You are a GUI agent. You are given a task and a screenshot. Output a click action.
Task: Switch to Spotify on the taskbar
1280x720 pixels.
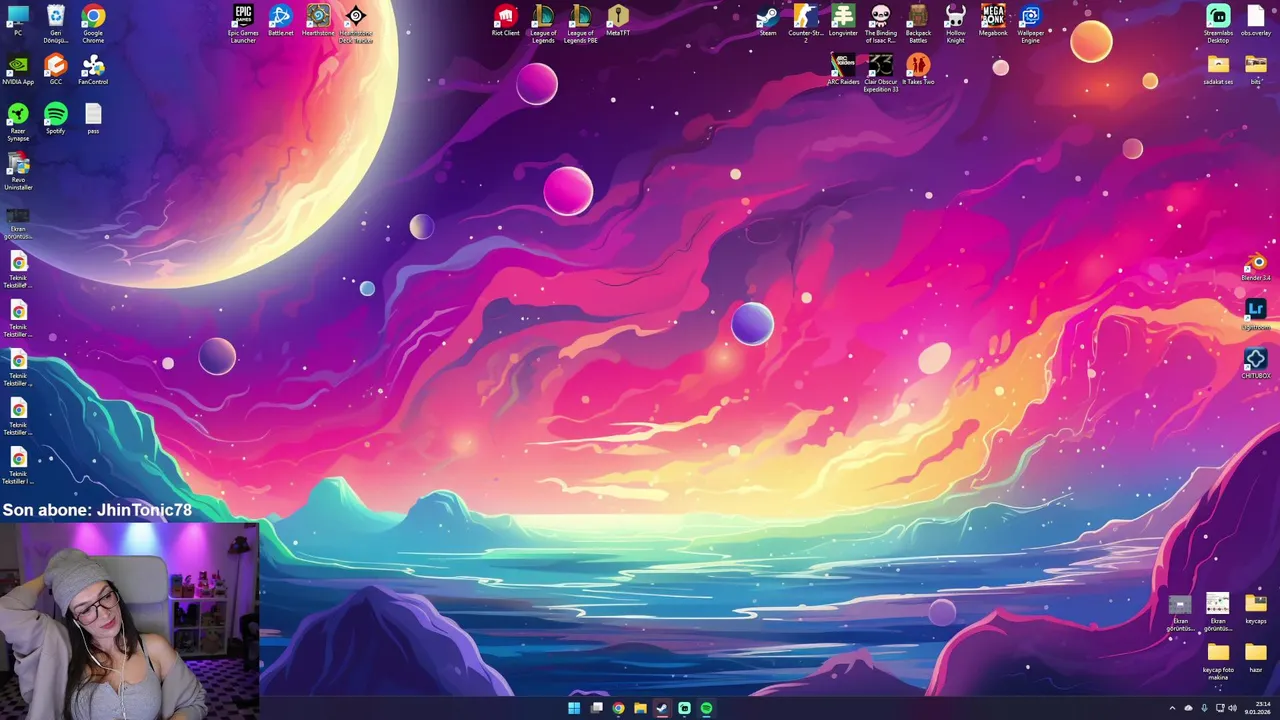click(x=706, y=708)
